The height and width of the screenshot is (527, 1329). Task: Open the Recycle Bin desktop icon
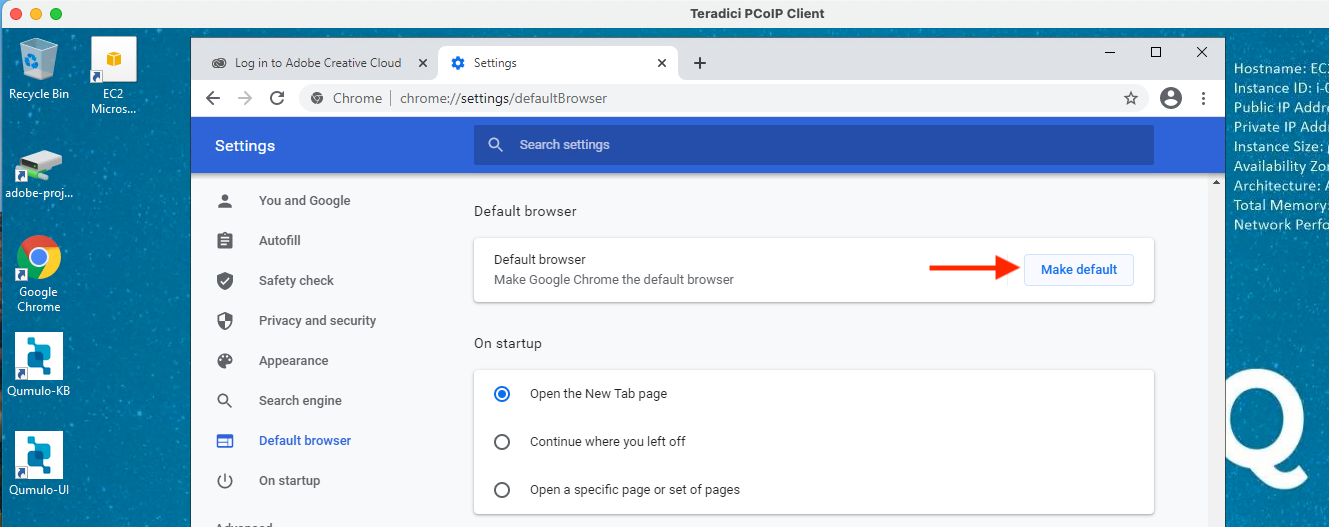pos(38,68)
